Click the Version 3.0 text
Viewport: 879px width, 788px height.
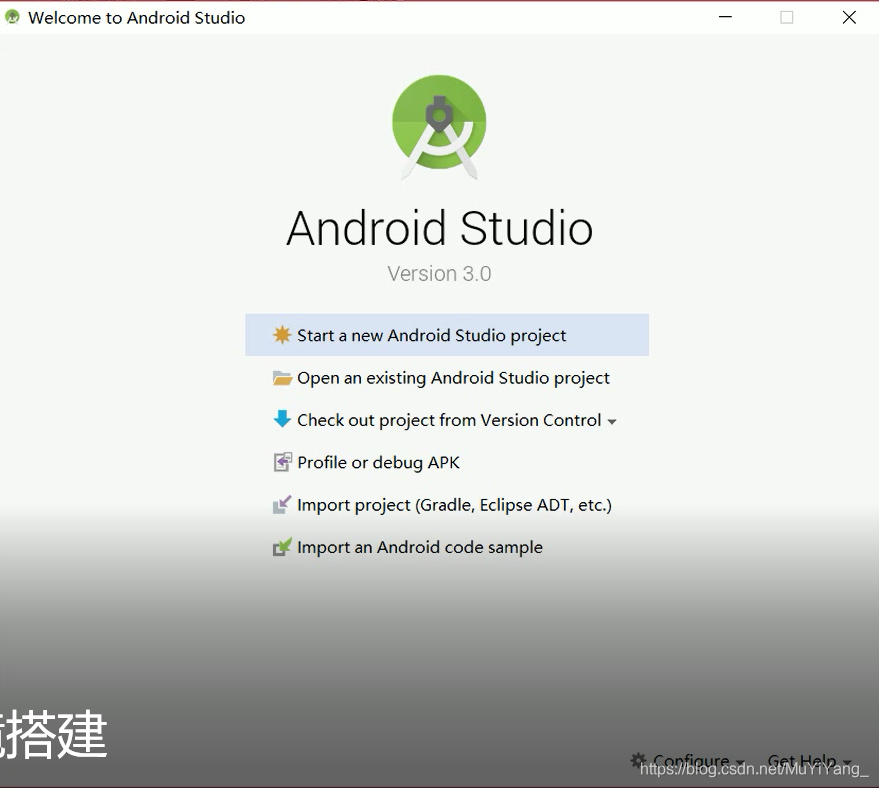point(440,274)
